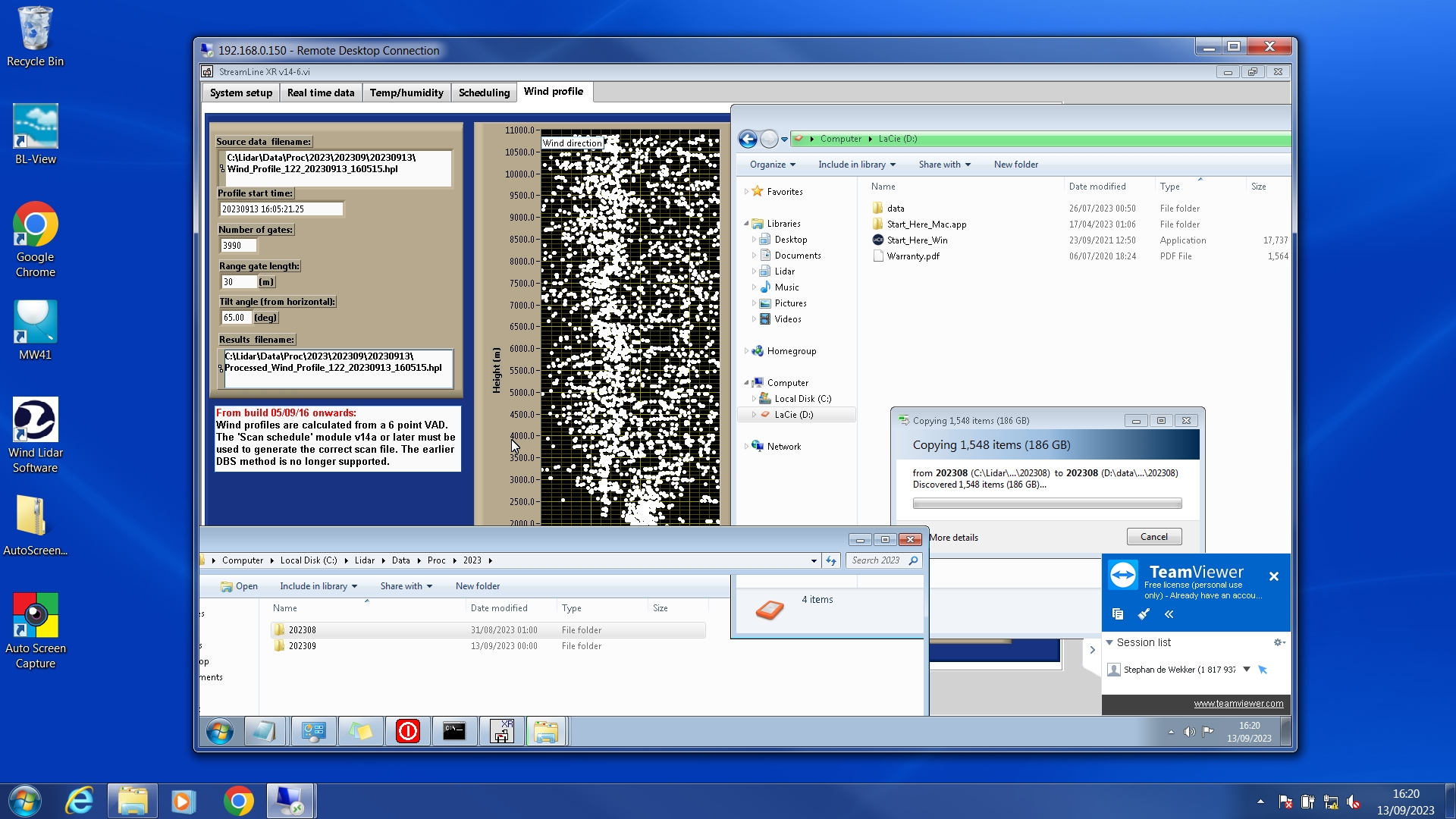Image resolution: width=1456 pixels, height=819 pixels.
Task: Open the TeamViewer session settings gear dropdown
Action: click(1279, 642)
